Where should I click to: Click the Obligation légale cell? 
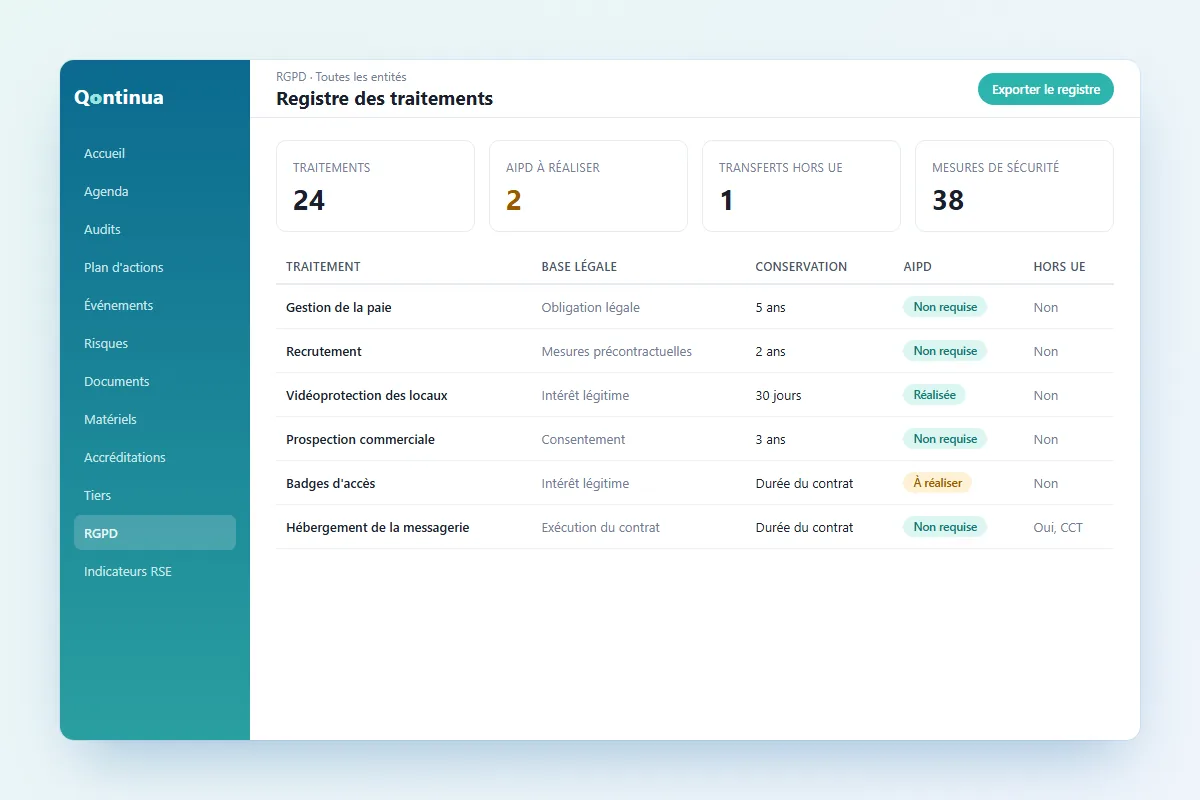(590, 307)
